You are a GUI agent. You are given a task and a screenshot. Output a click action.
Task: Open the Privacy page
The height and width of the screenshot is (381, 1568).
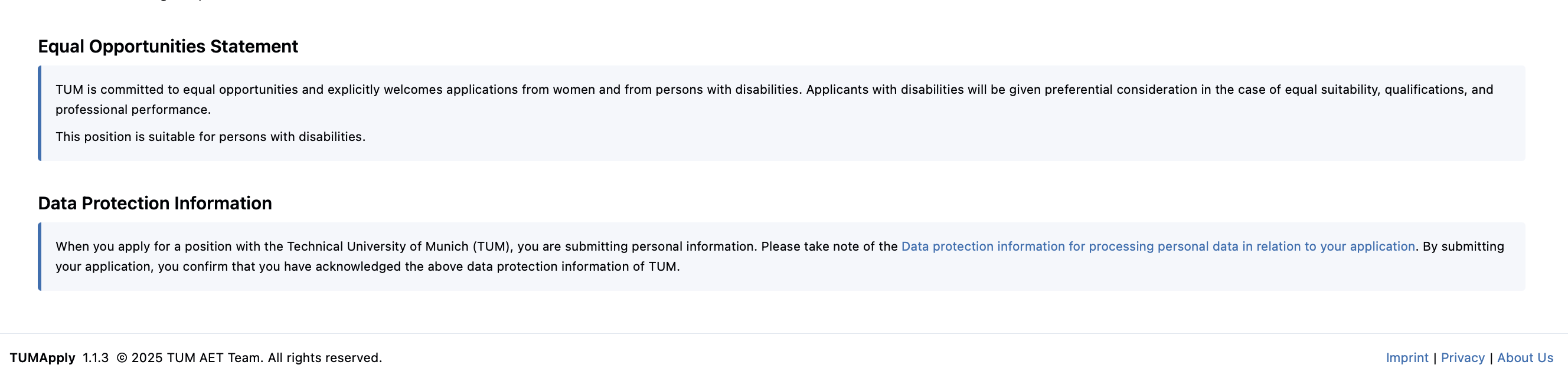pos(1464,357)
